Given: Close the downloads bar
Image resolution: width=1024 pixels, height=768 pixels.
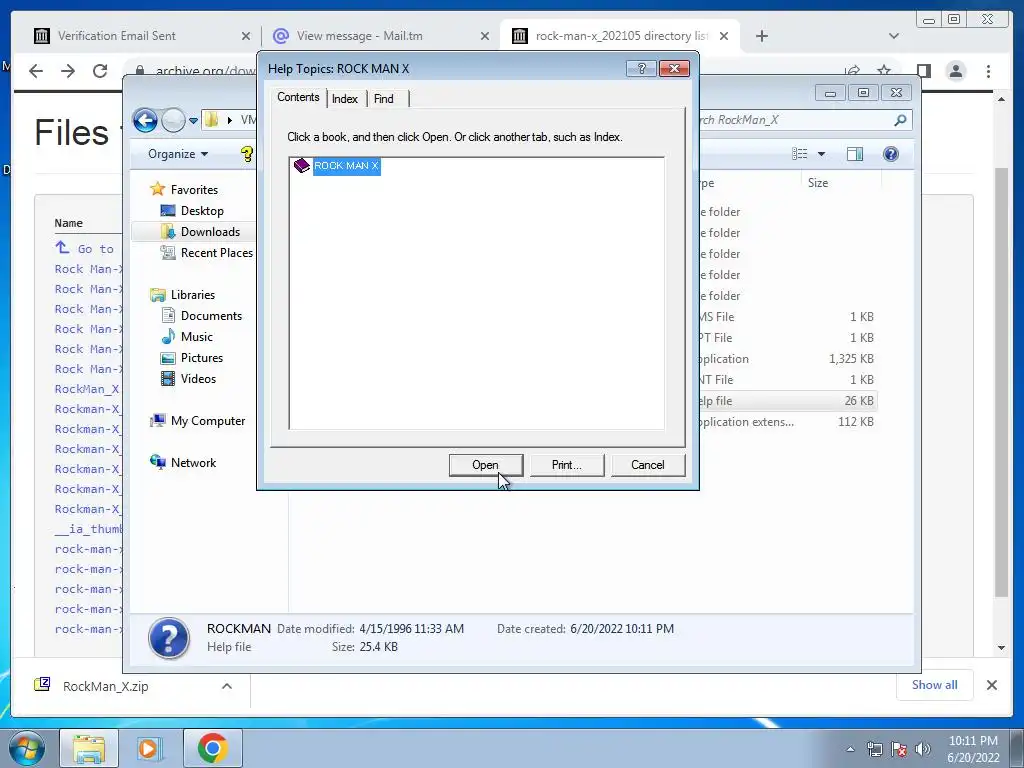Looking at the screenshot, I should point(991,685).
